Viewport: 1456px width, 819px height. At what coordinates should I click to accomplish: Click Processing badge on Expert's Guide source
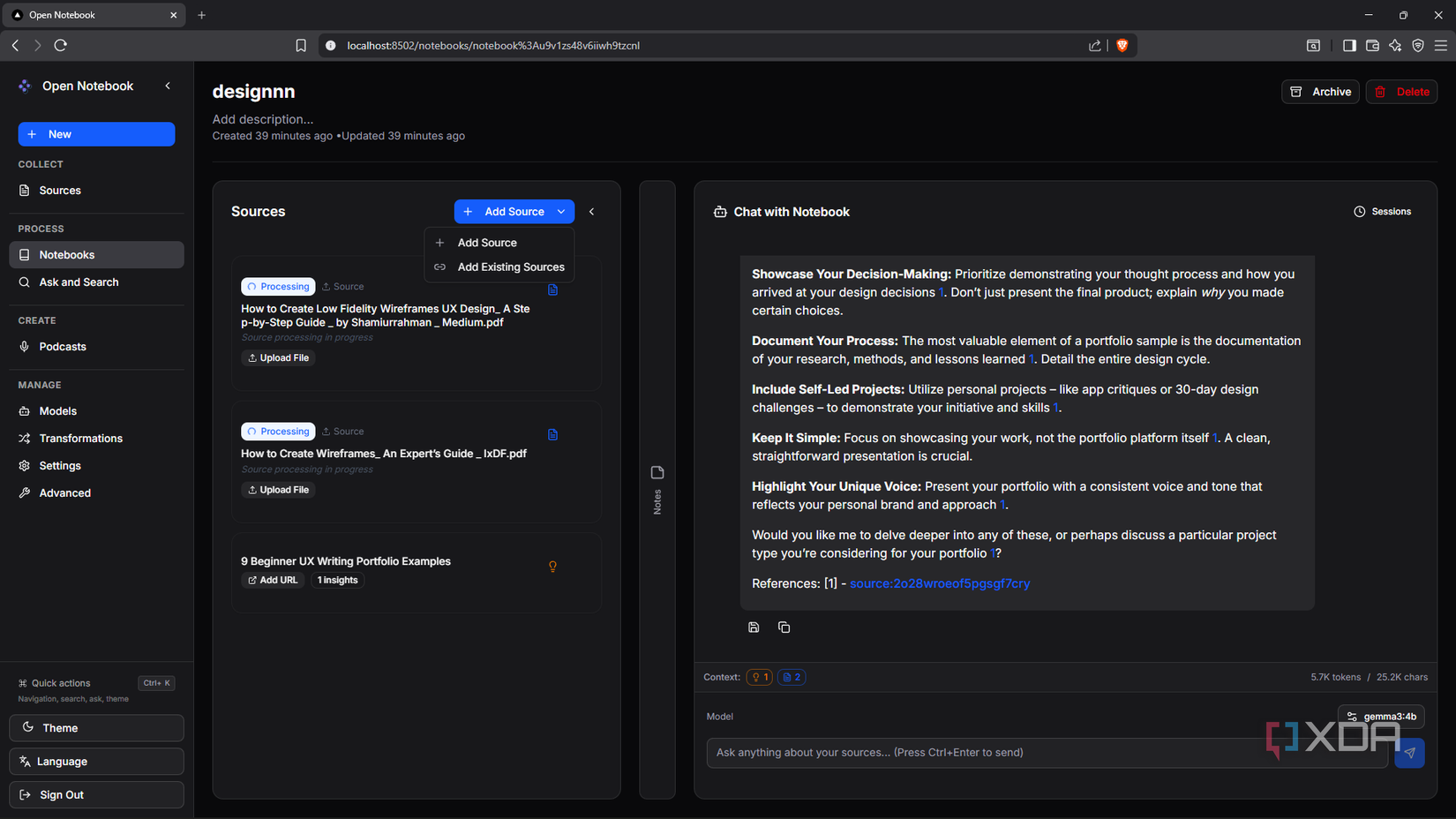click(x=278, y=432)
